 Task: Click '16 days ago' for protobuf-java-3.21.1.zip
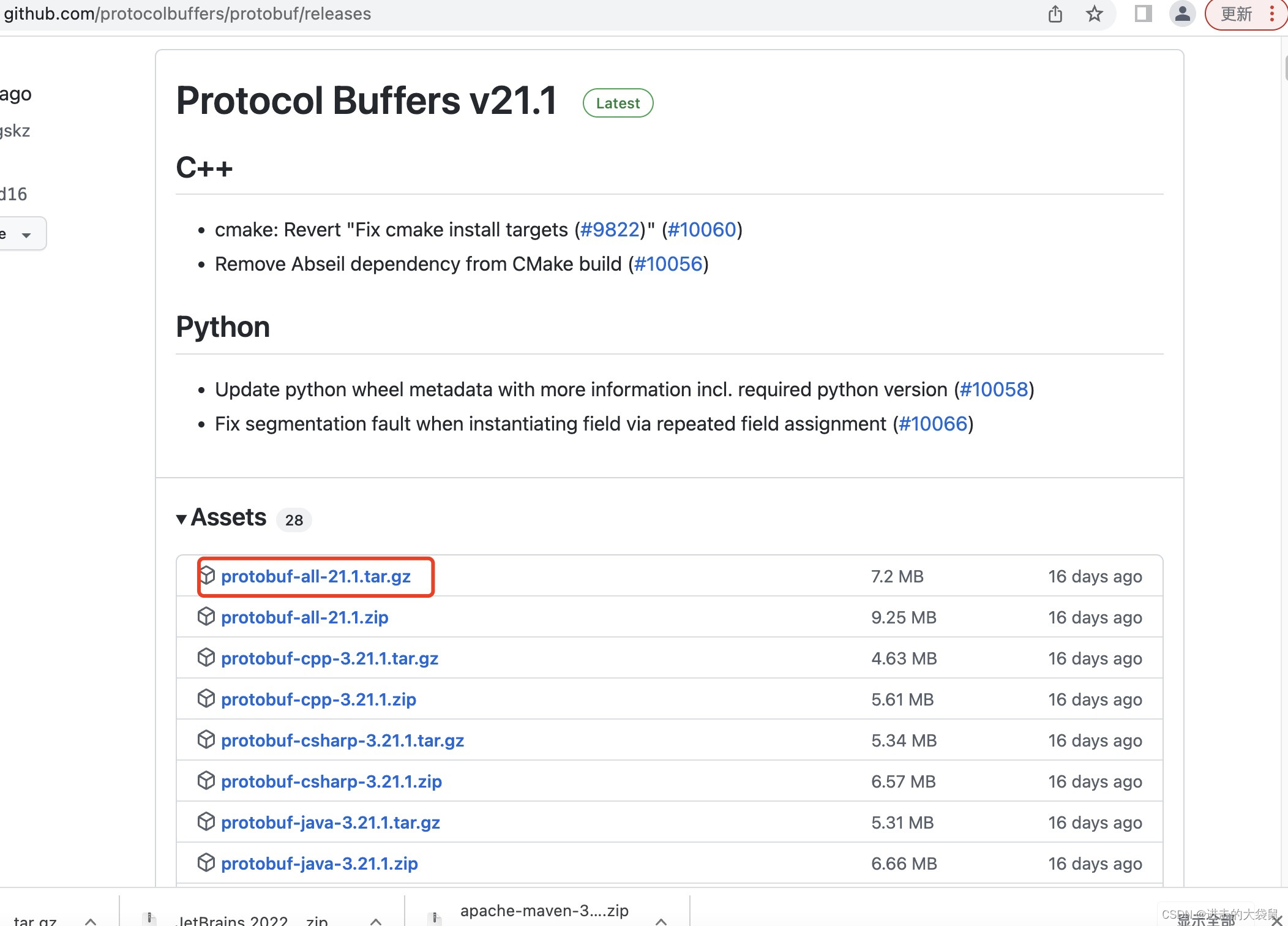click(x=1095, y=864)
